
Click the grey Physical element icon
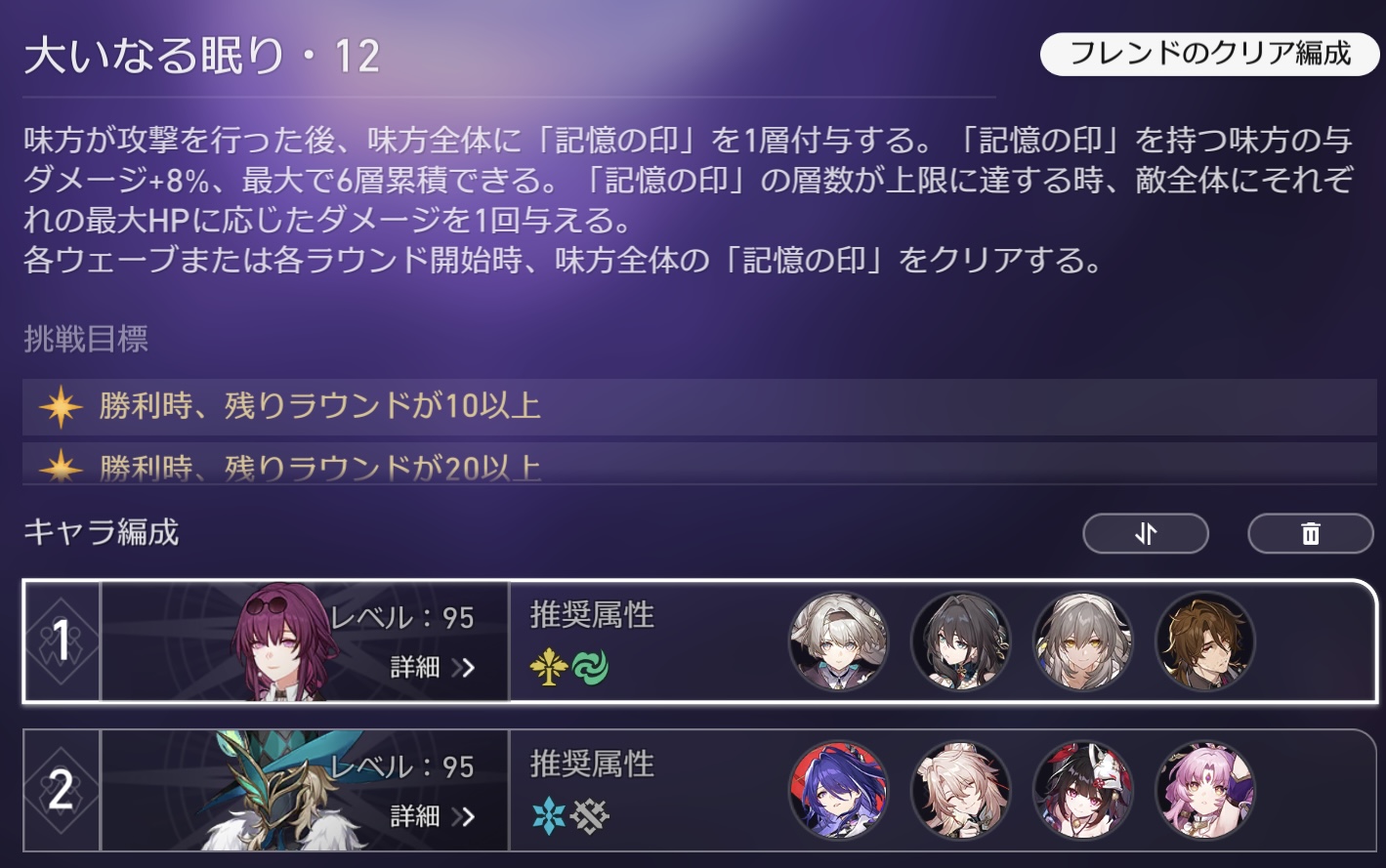coord(590,816)
